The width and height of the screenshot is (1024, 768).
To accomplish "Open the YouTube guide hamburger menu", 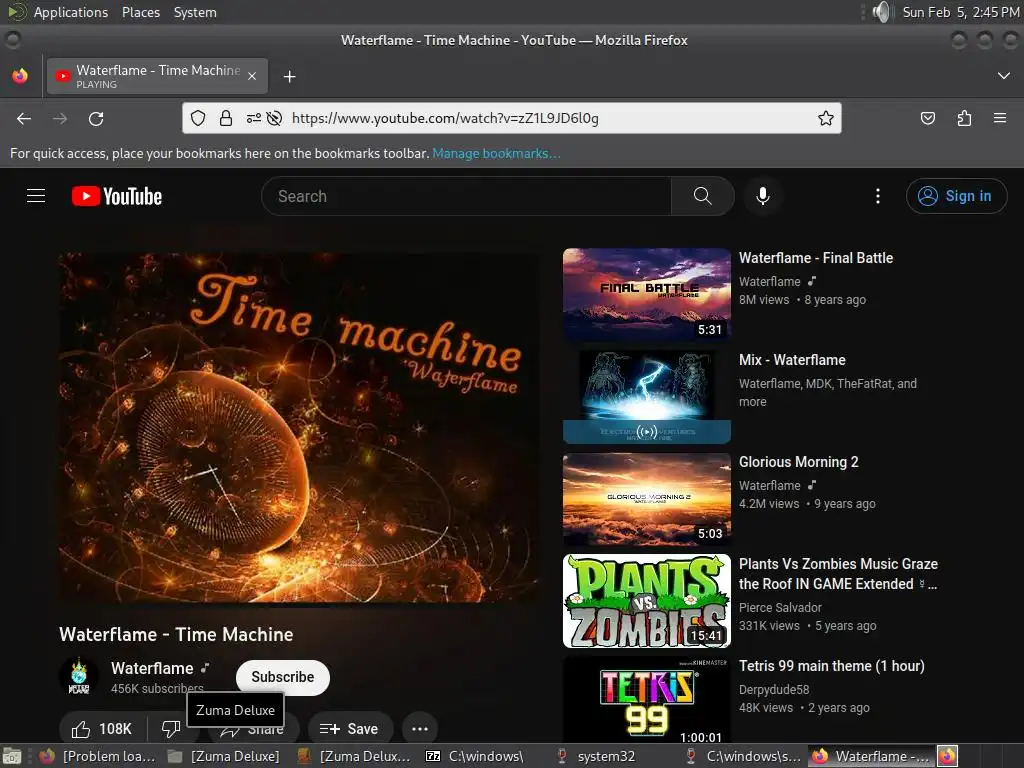I will click(x=36, y=196).
